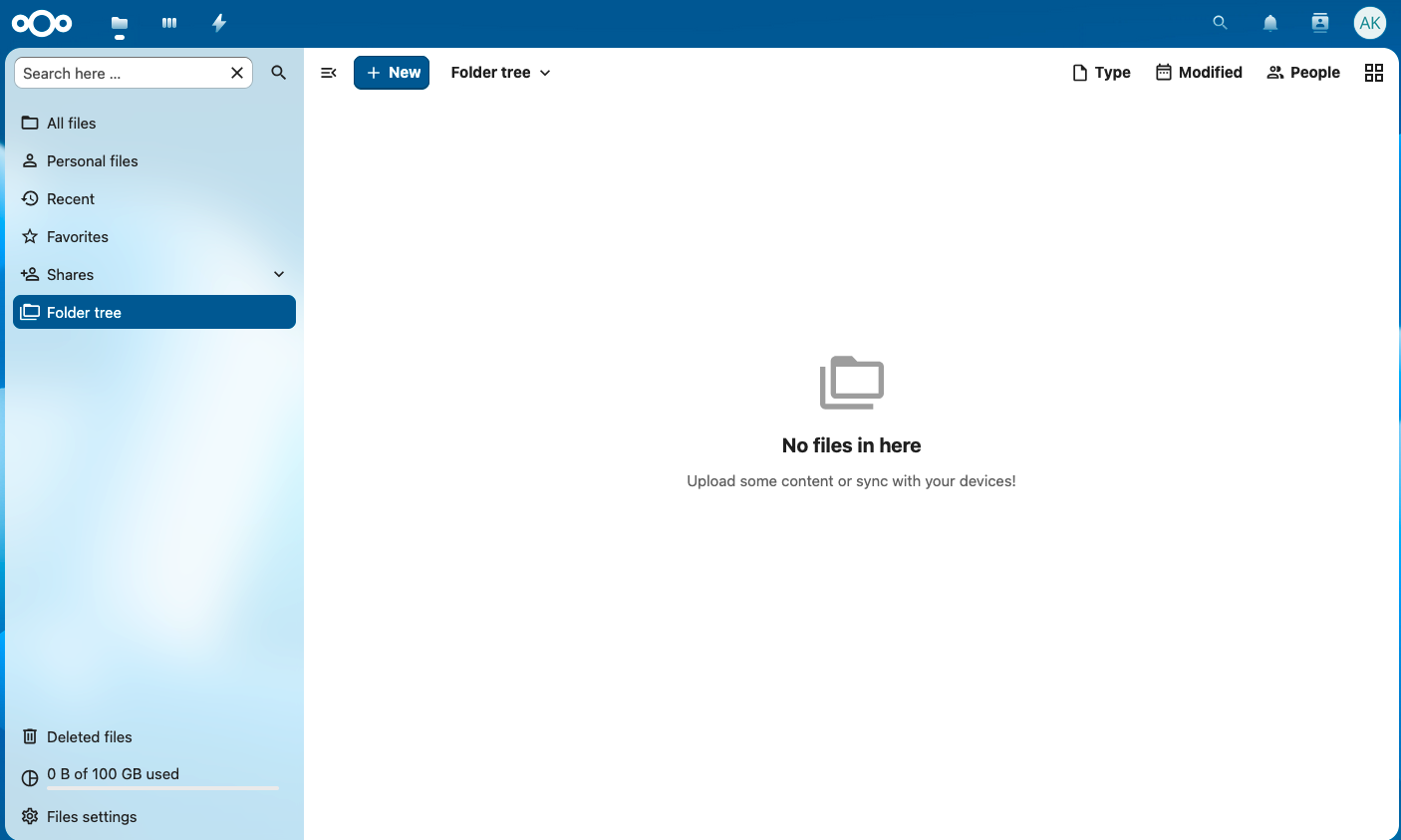This screenshot has height=840, width=1401.
Task: Open the Files app in top bar
Action: pyautogui.click(x=120, y=24)
